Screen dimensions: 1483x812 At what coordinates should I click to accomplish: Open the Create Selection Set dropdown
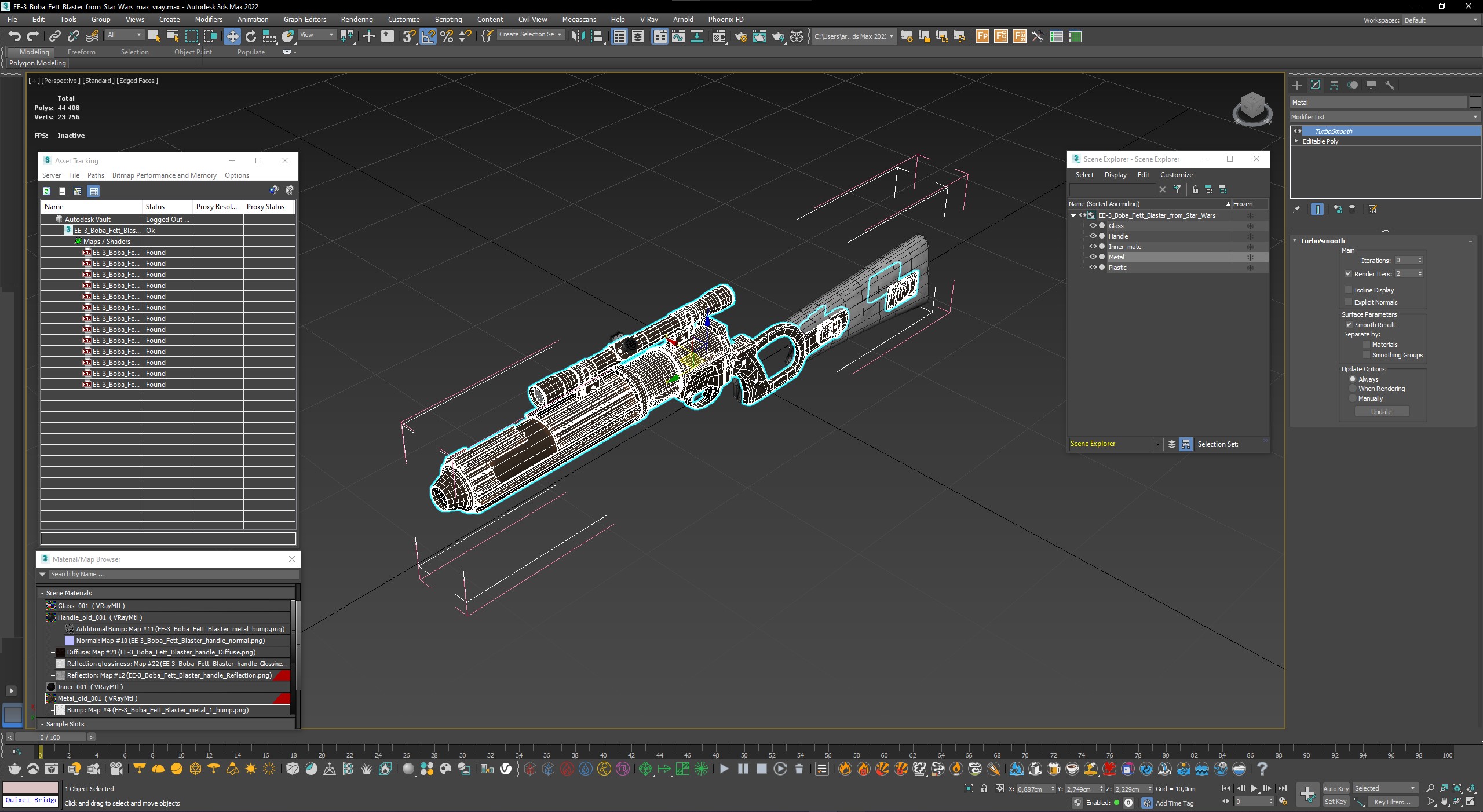(530, 35)
